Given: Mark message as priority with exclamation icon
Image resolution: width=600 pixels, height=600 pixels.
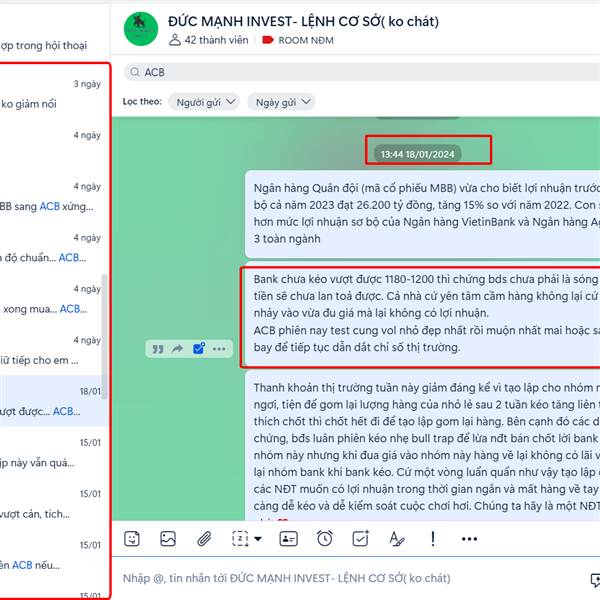Looking at the screenshot, I should pyautogui.click(x=433, y=539).
